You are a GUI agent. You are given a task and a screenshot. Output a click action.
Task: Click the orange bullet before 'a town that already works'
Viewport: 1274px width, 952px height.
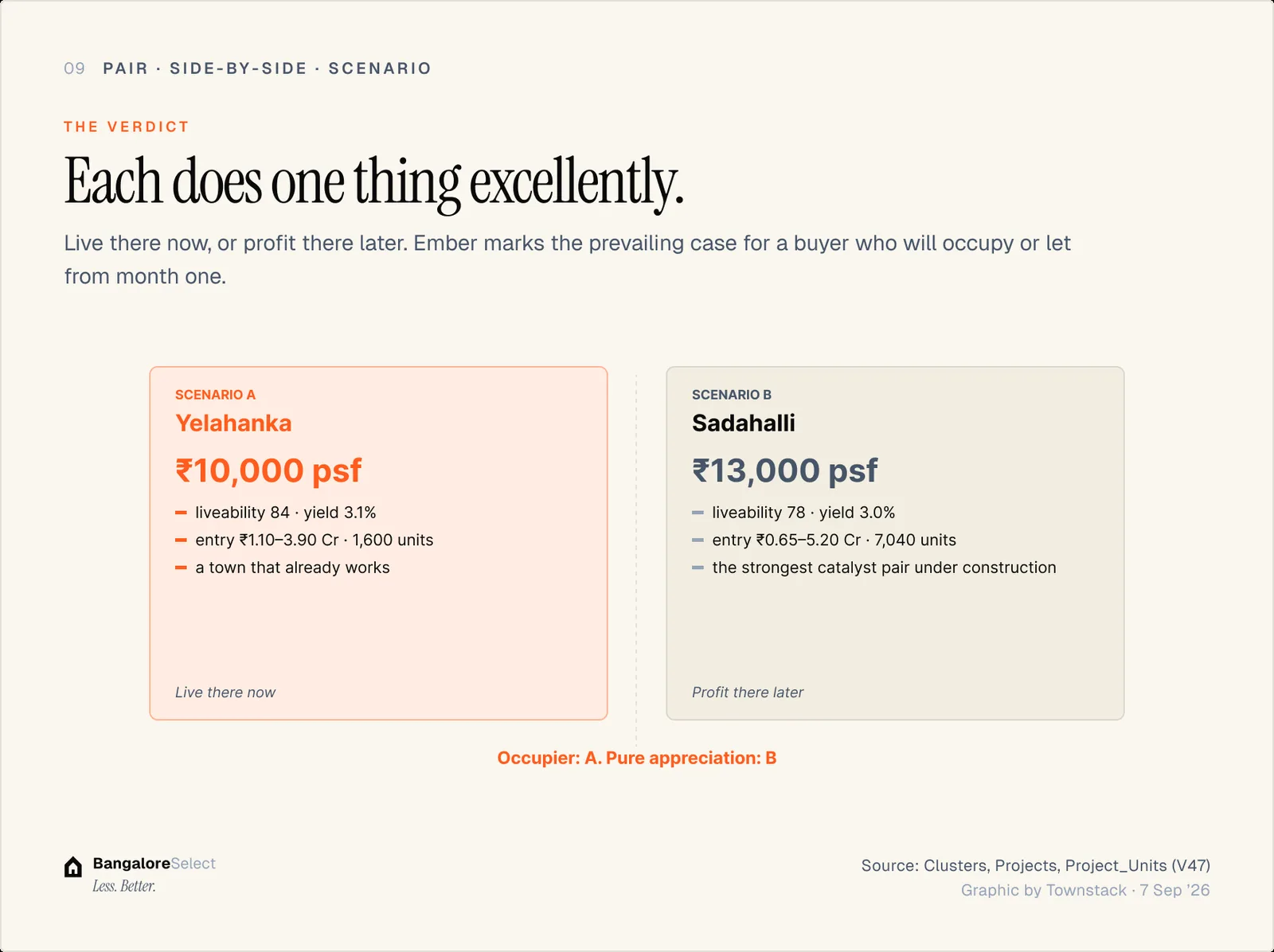(181, 568)
